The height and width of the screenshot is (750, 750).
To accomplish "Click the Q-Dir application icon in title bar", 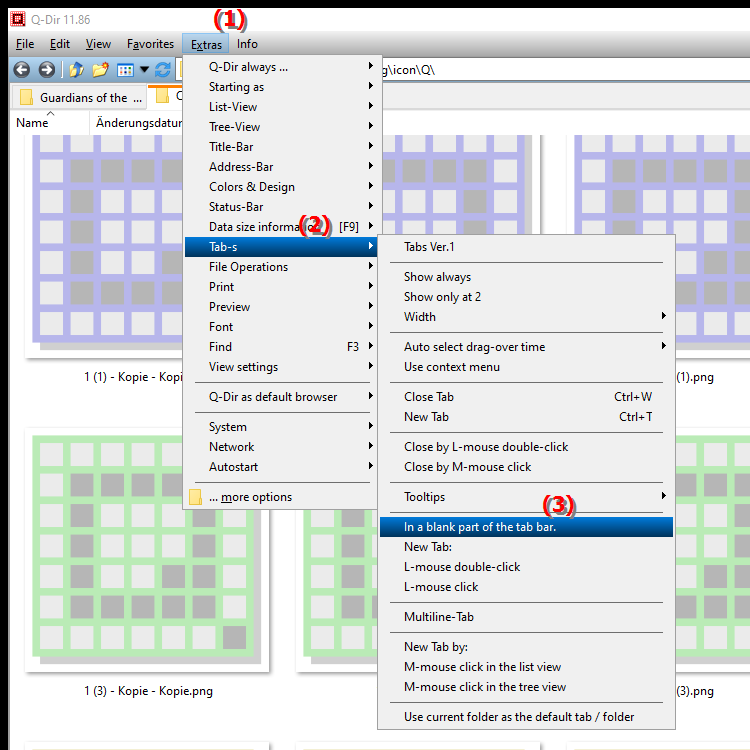I will pyautogui.click(x=18, y=19).
